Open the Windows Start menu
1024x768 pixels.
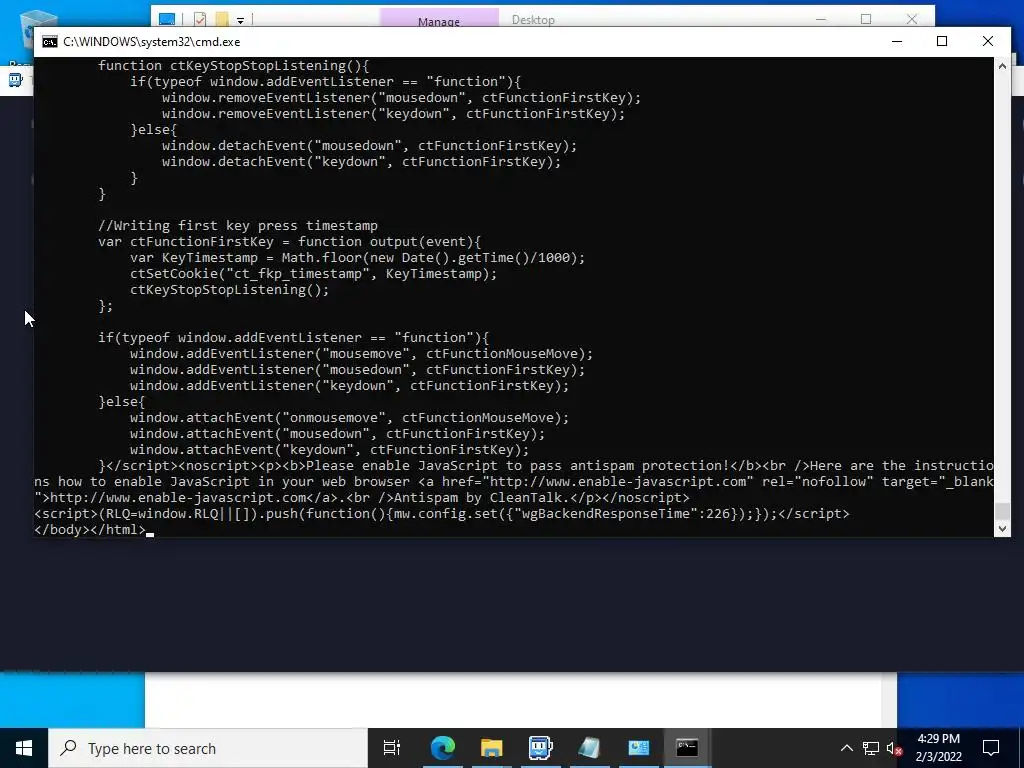coord(24,748)
